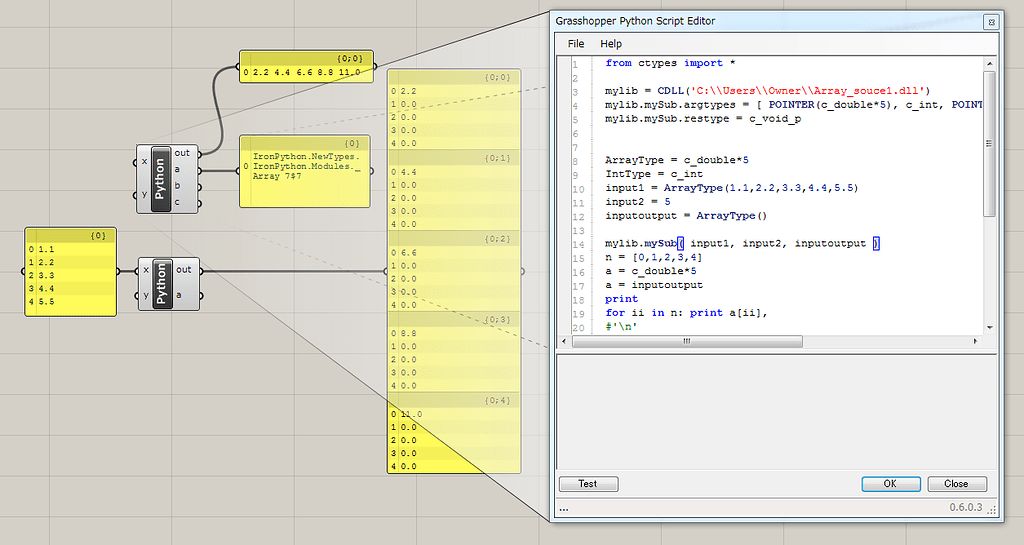Open the Help menu in script editor

(x=611, y=44)
